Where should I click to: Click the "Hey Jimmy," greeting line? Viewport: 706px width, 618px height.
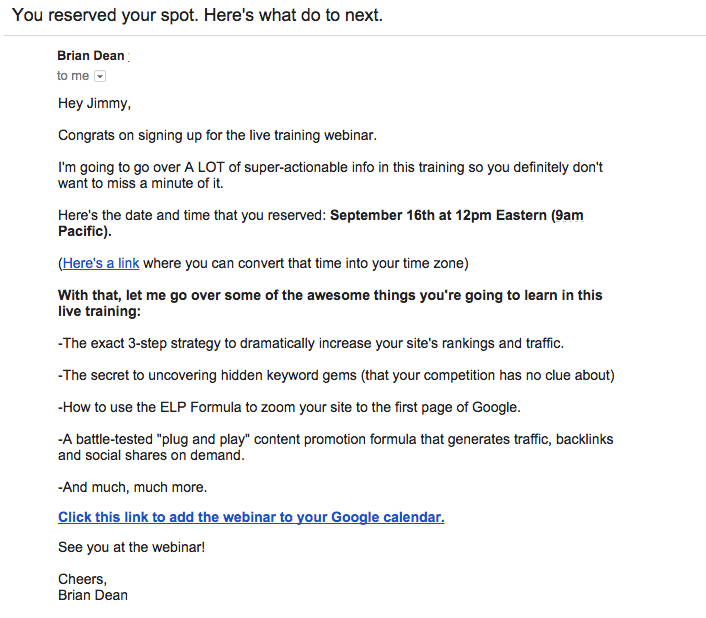[94, 103]
